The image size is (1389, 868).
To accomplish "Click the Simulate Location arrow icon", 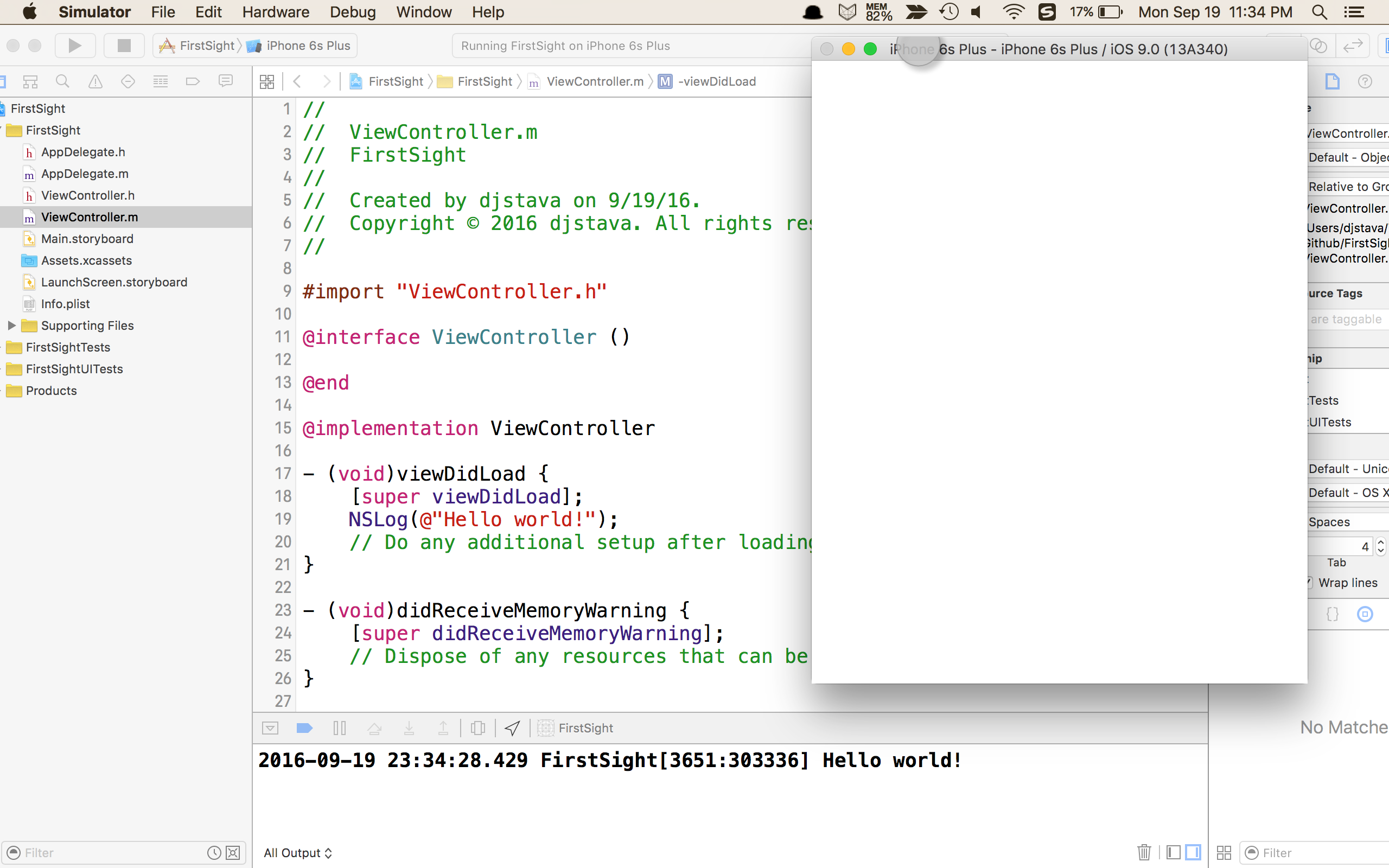I will click(512, 728).
